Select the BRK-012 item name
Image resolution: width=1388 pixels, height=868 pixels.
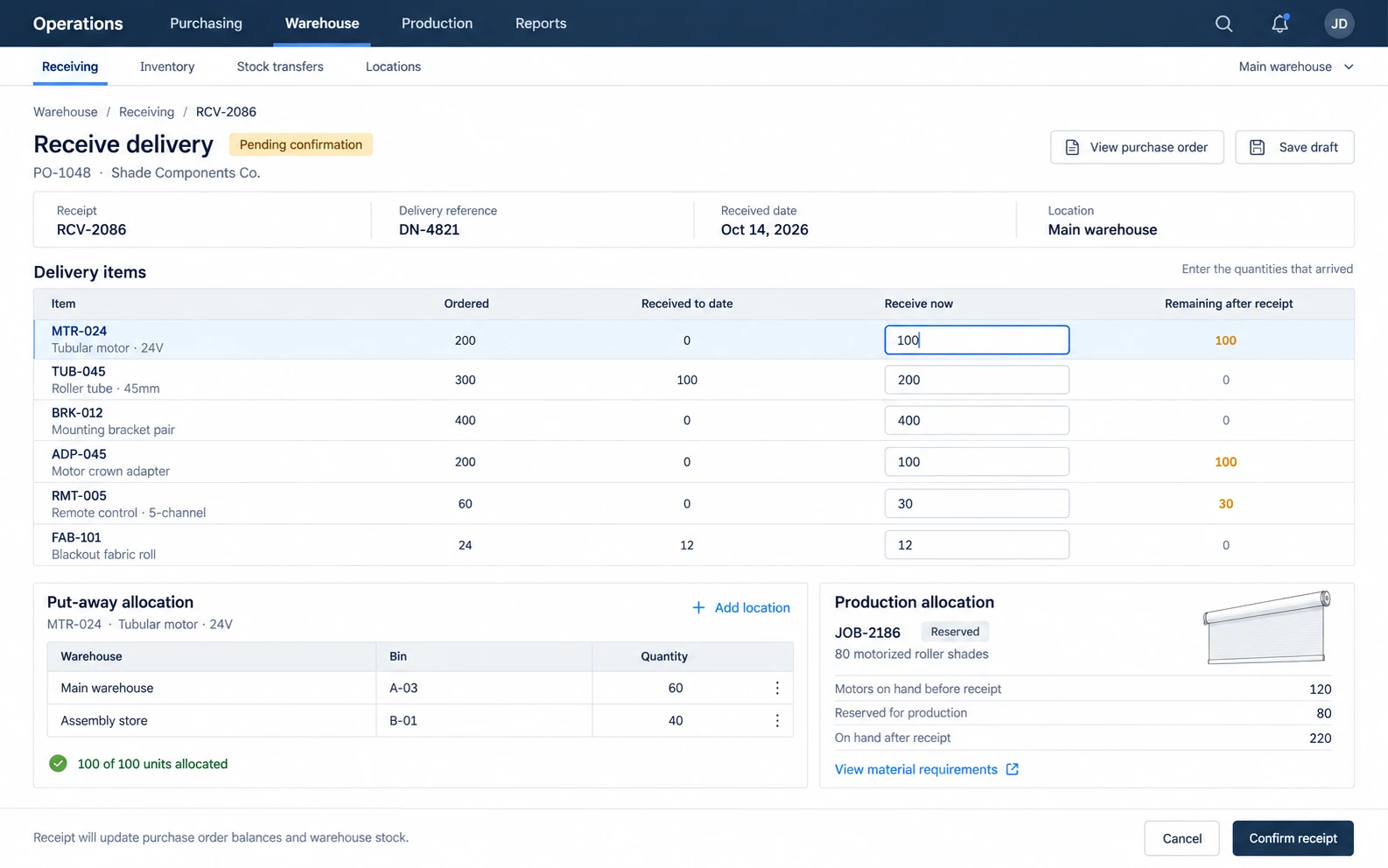click(77, 412)
